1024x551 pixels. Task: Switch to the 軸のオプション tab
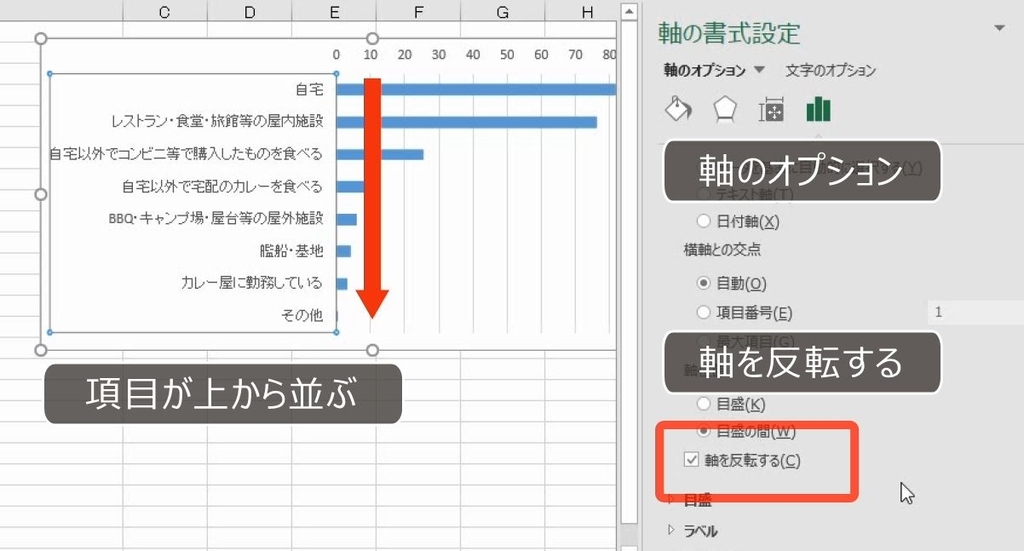tap(705, 70)
